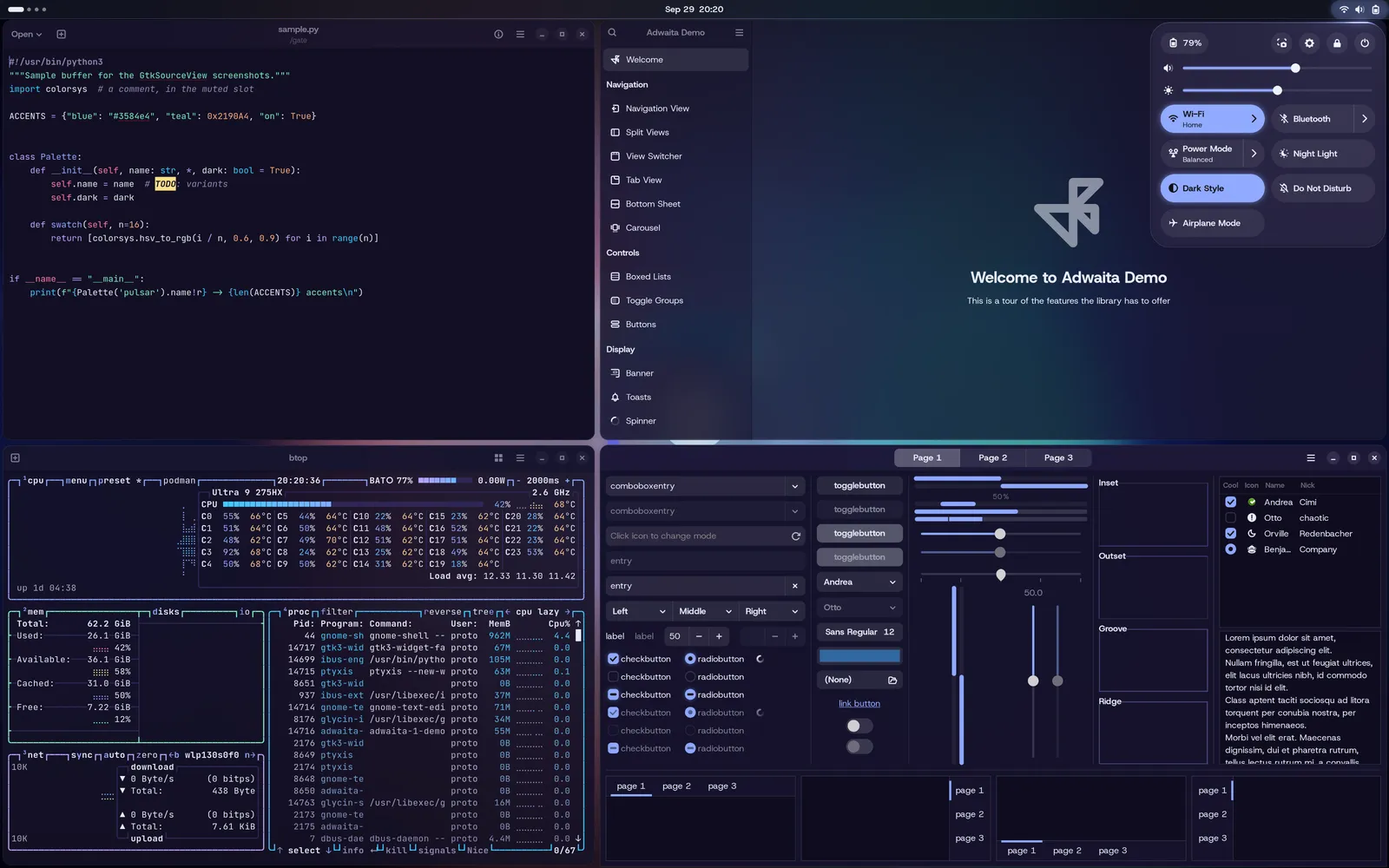Open the text editor hamburger menu
The width and height of the screenshot is (1389, 868).
click(520, 34)
